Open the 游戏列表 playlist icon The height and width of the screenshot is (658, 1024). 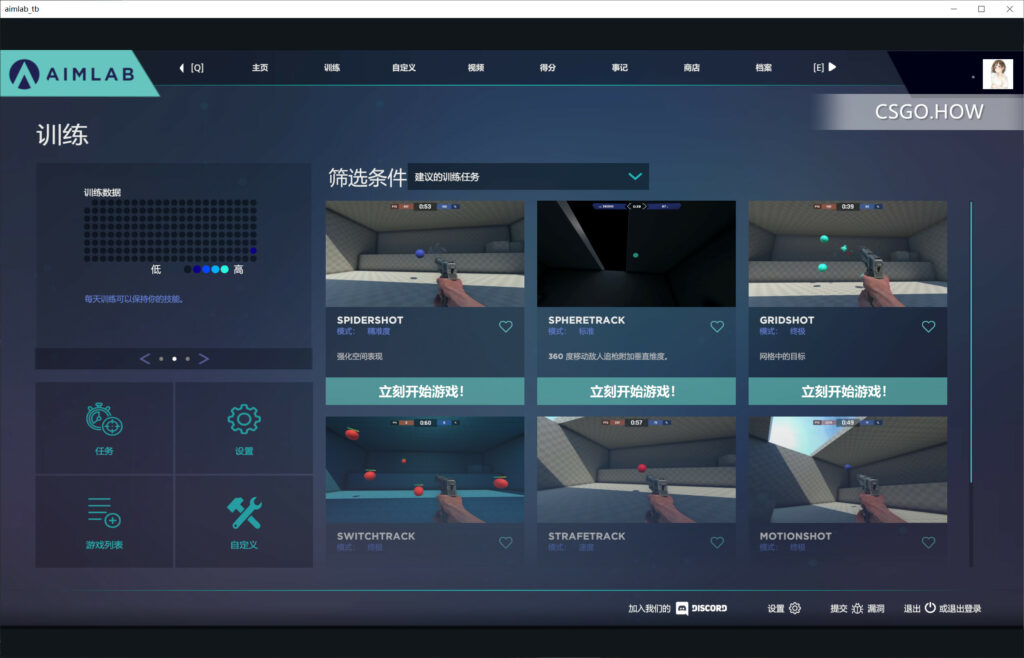pos(104,512)
